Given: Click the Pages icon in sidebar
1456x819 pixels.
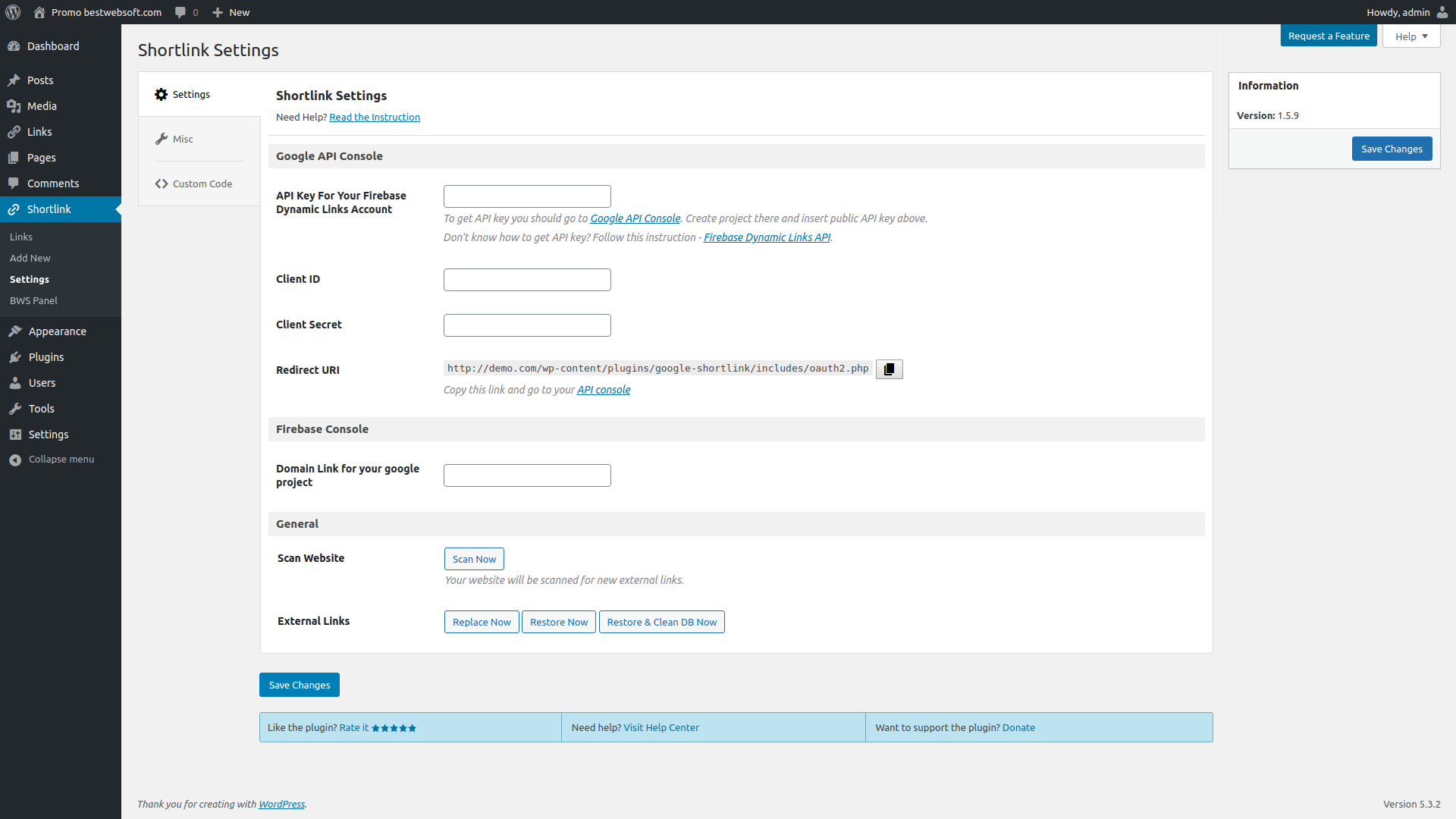Looking at the screenshot, I should click(14, 158).
